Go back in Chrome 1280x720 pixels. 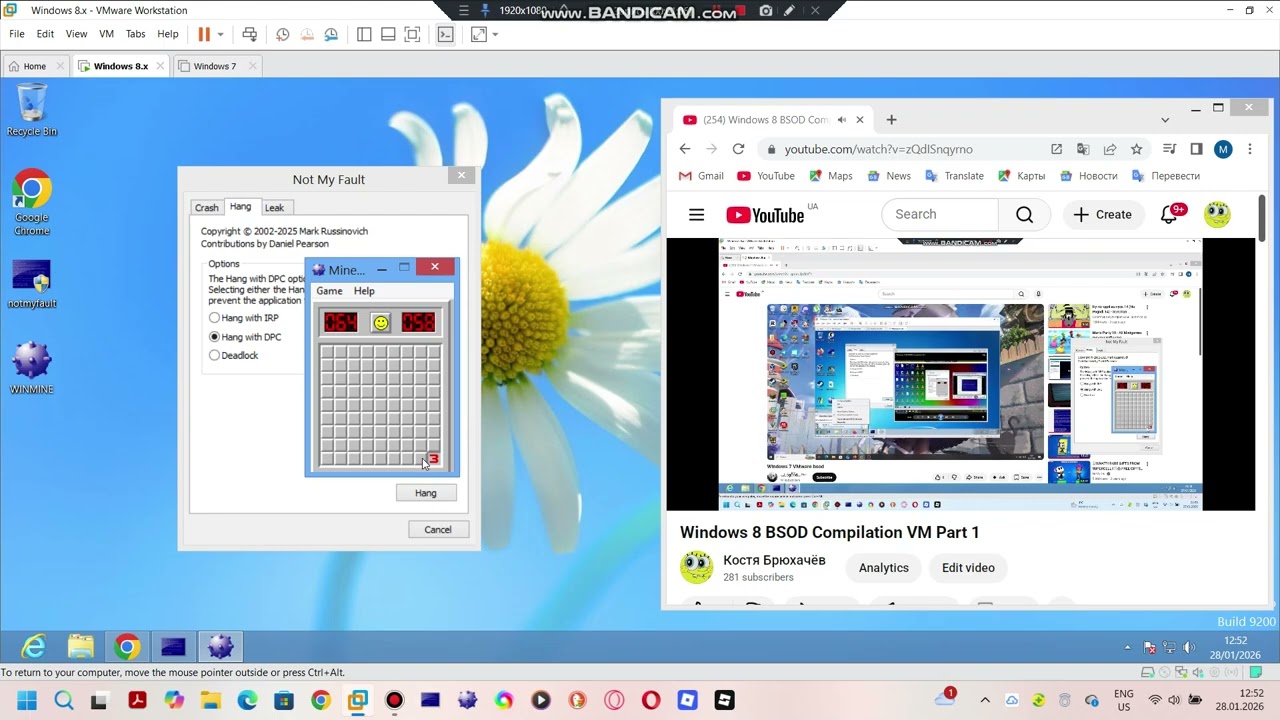685,149
